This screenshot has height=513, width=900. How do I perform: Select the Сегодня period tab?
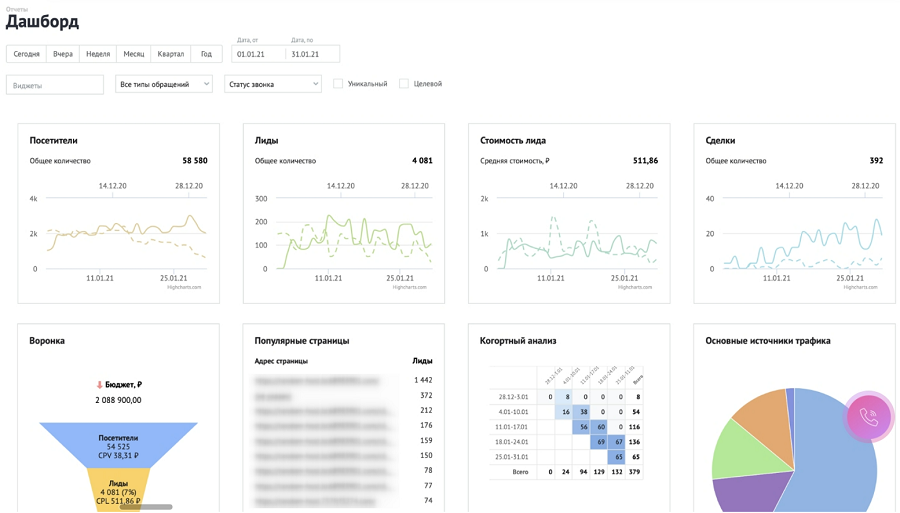(26, 54)
